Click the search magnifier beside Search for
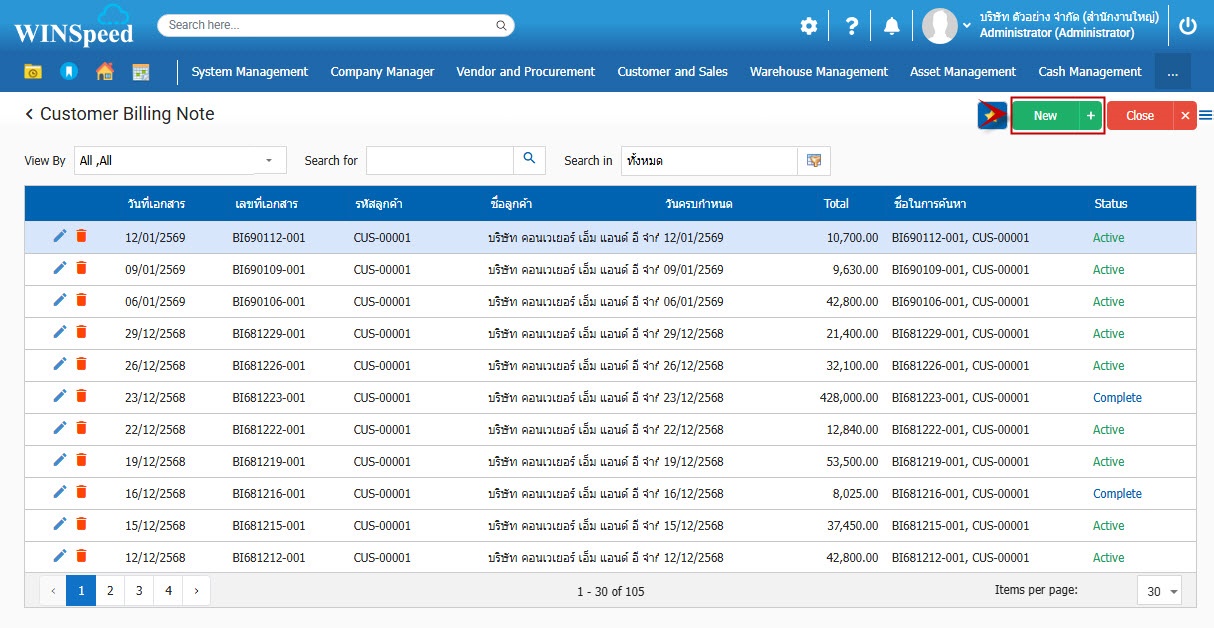Image resolution: width=1214 pixels, height=628 pixels. (529, 159)
